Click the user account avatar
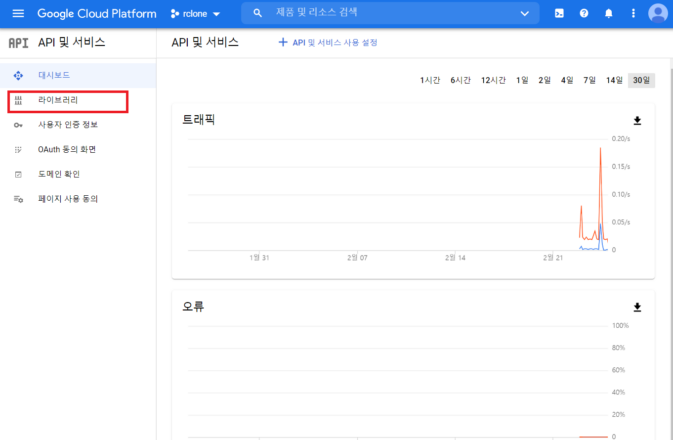Viewport: 673px width, 440px height. tap(657, 13)
